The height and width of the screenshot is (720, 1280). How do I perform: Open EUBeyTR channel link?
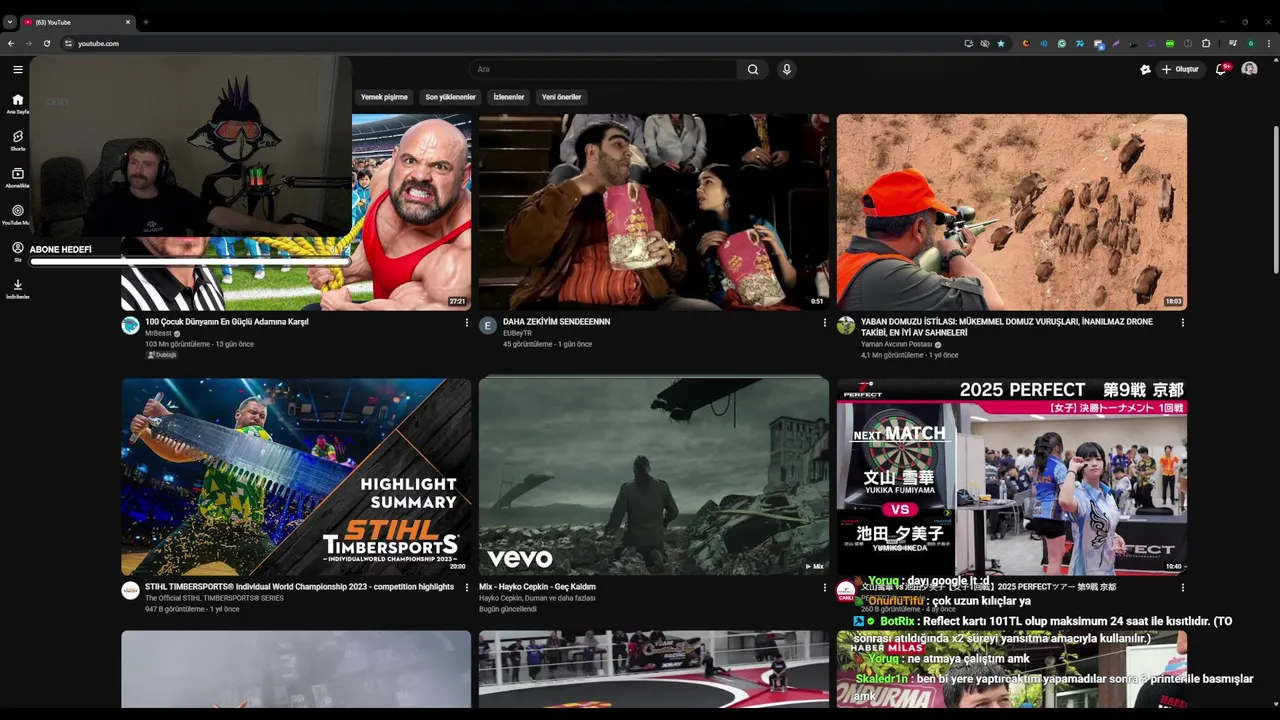[517, 333]
